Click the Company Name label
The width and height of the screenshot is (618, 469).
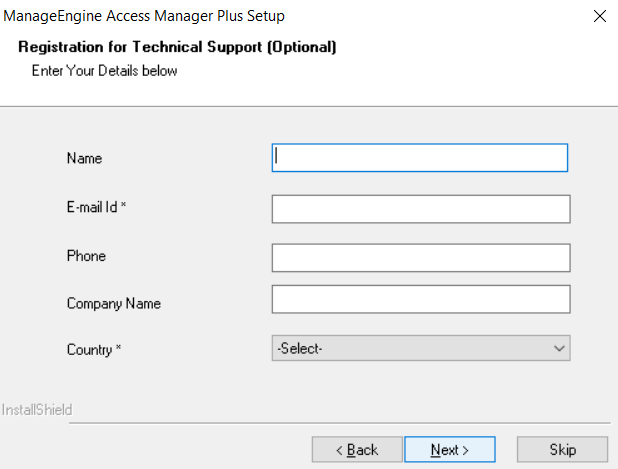(x=113, y=303)
